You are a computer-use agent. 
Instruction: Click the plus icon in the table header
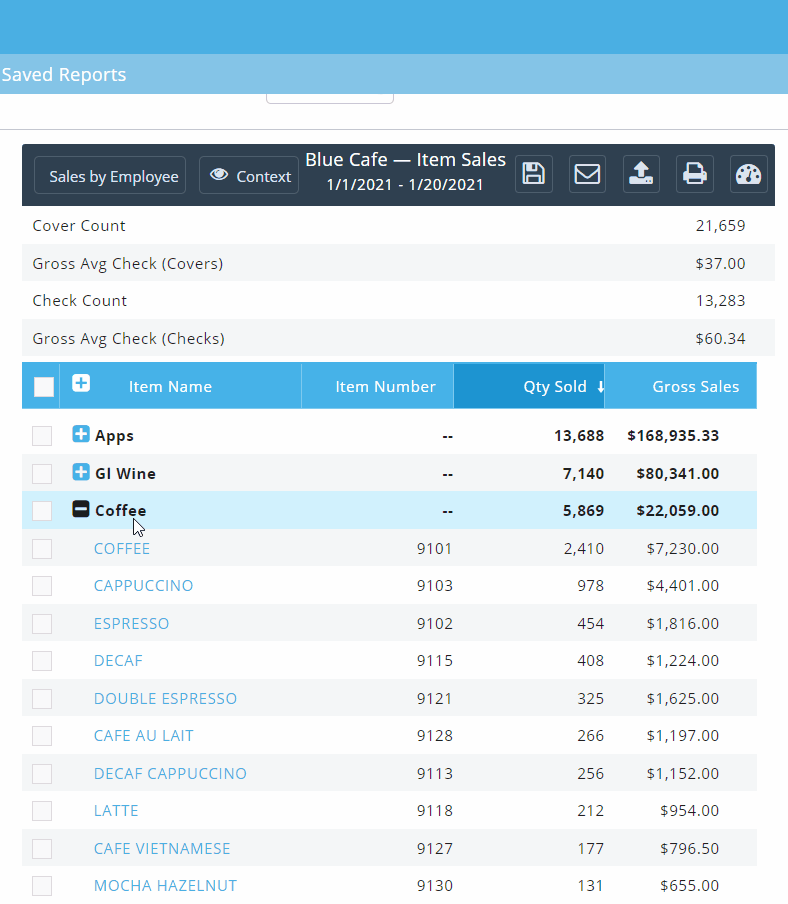pos(81,384)
